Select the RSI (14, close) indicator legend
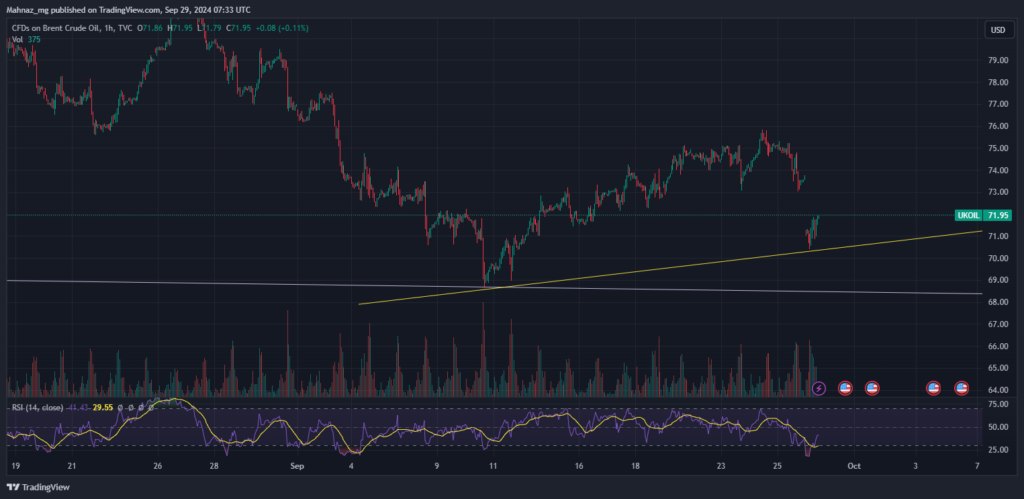This screenshot has width=1024, height=499. pyautogui.click(x=37, y=408)
